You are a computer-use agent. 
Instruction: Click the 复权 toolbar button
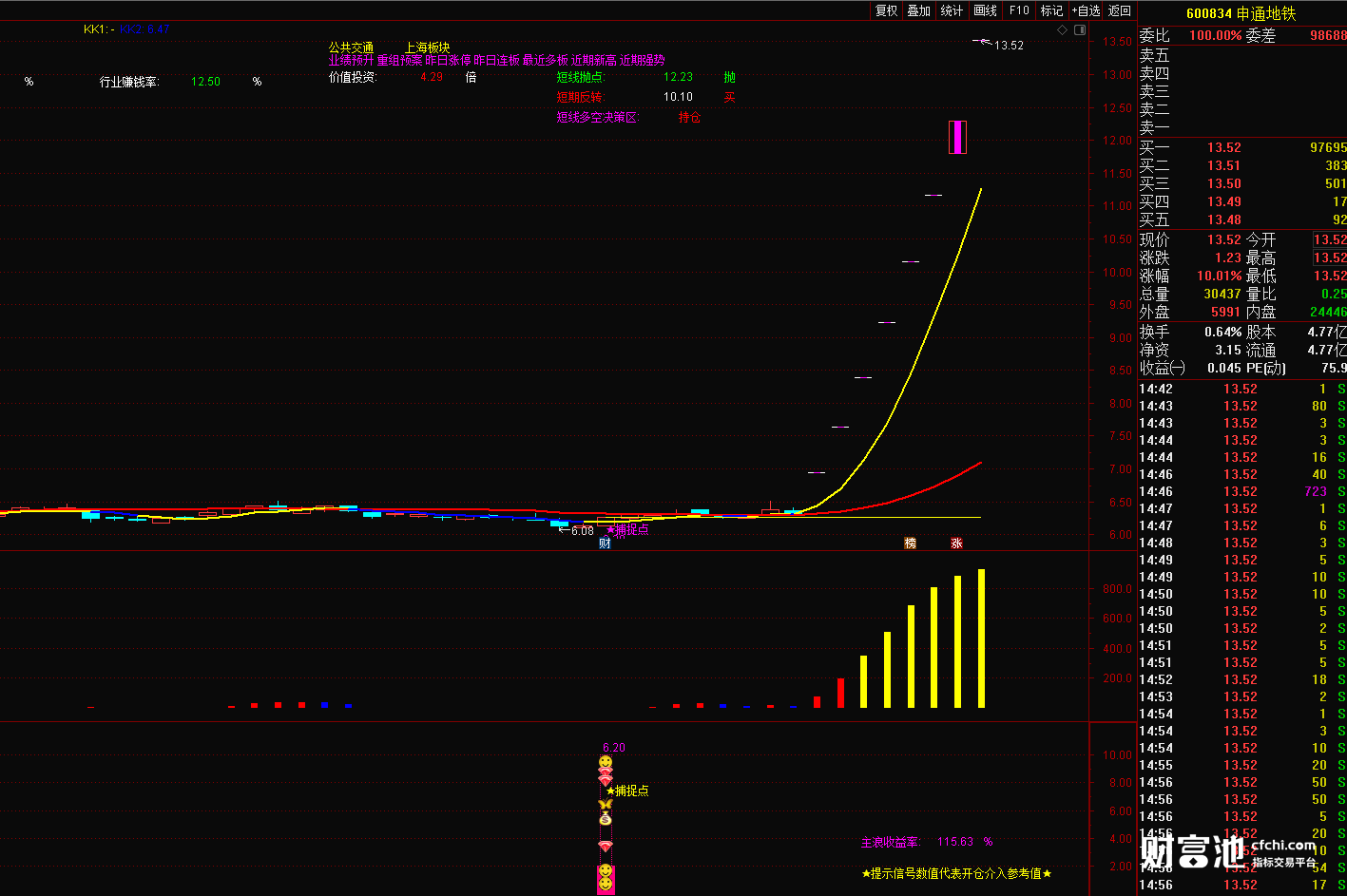click(x=886, y=10)
